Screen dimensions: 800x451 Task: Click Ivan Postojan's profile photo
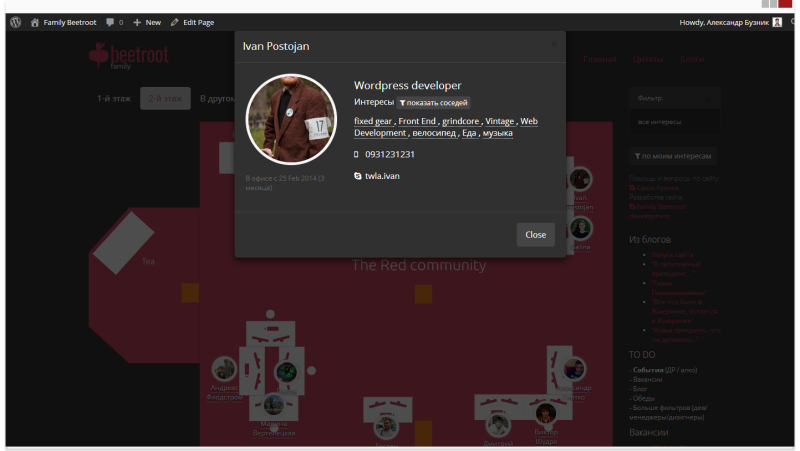(291, 119)
